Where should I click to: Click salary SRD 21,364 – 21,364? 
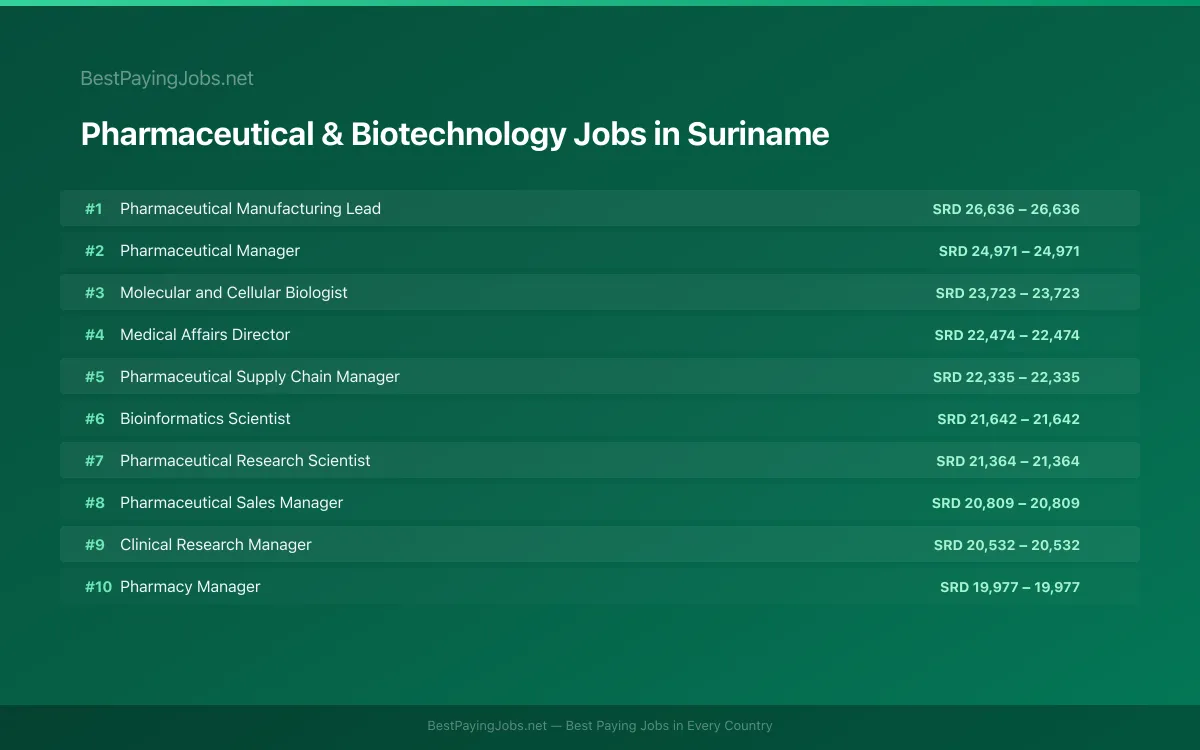click(x=1008, y=461)
